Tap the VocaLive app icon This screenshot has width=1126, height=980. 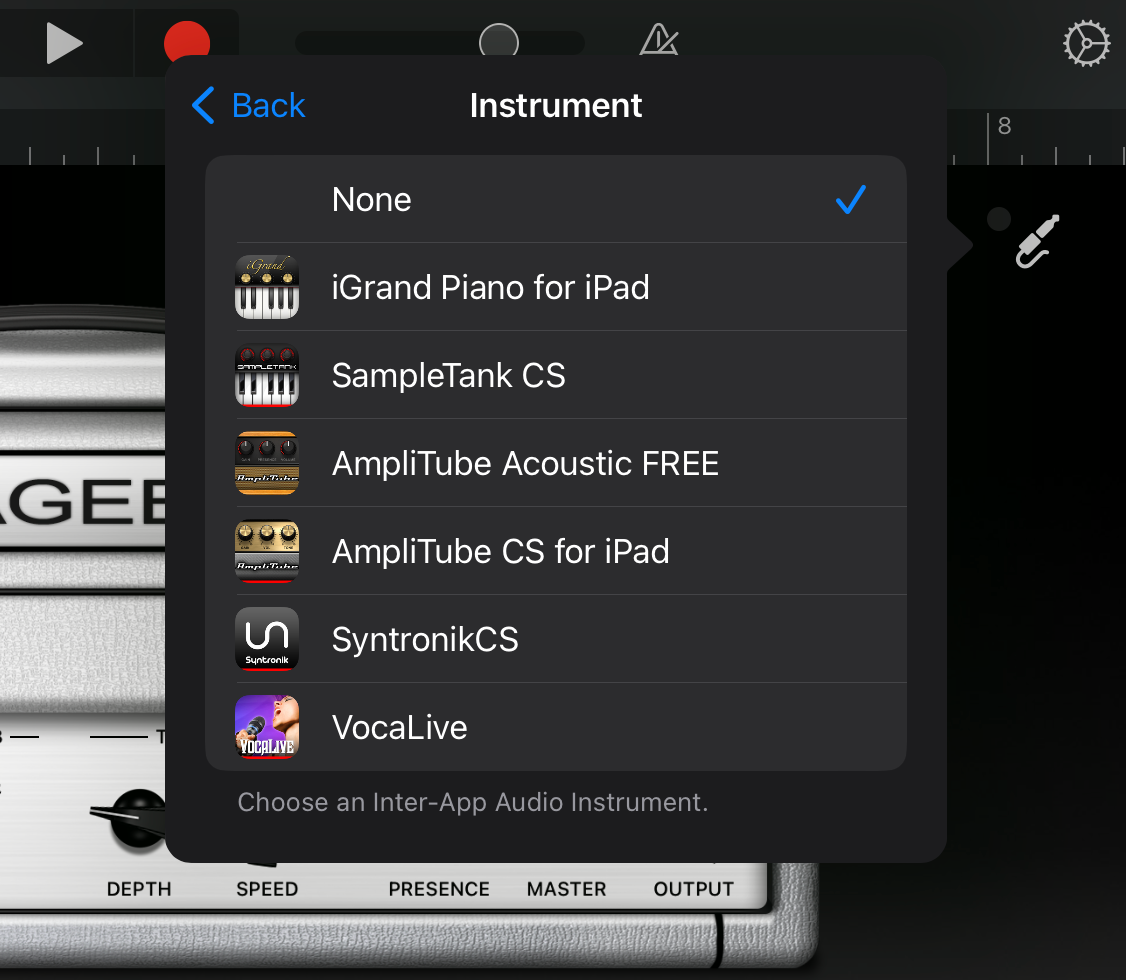tap(267, 727)
